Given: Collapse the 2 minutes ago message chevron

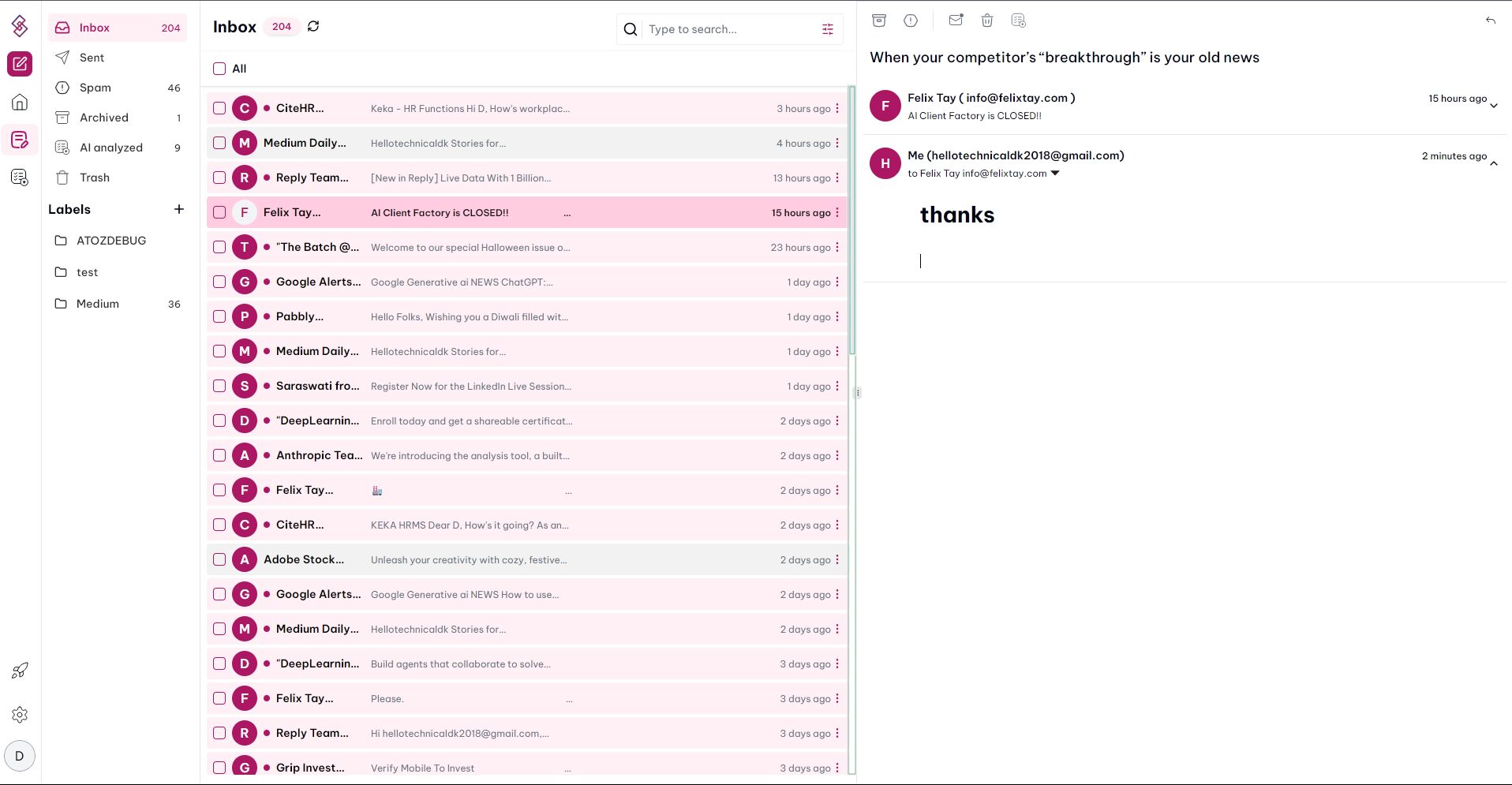Looking at the screenshot, I should (x=1494, y=164).
